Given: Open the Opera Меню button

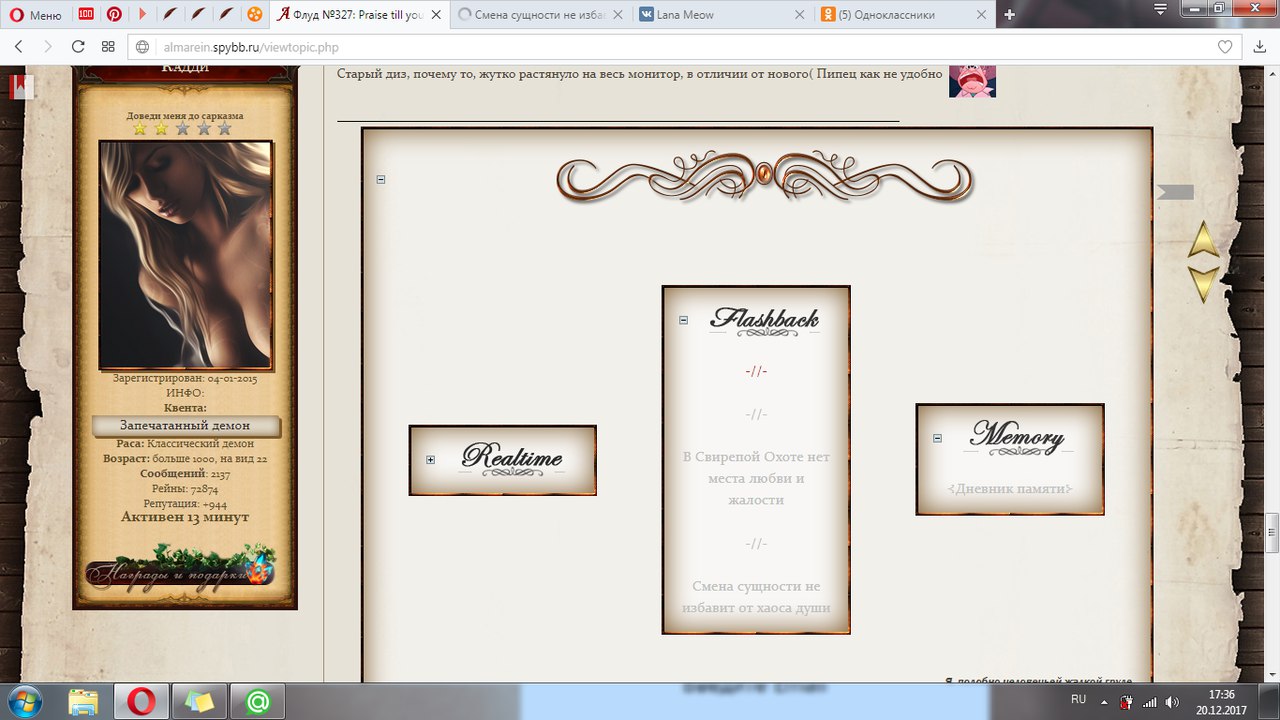Looking at the screenshot, I should (x=35, y=15).
